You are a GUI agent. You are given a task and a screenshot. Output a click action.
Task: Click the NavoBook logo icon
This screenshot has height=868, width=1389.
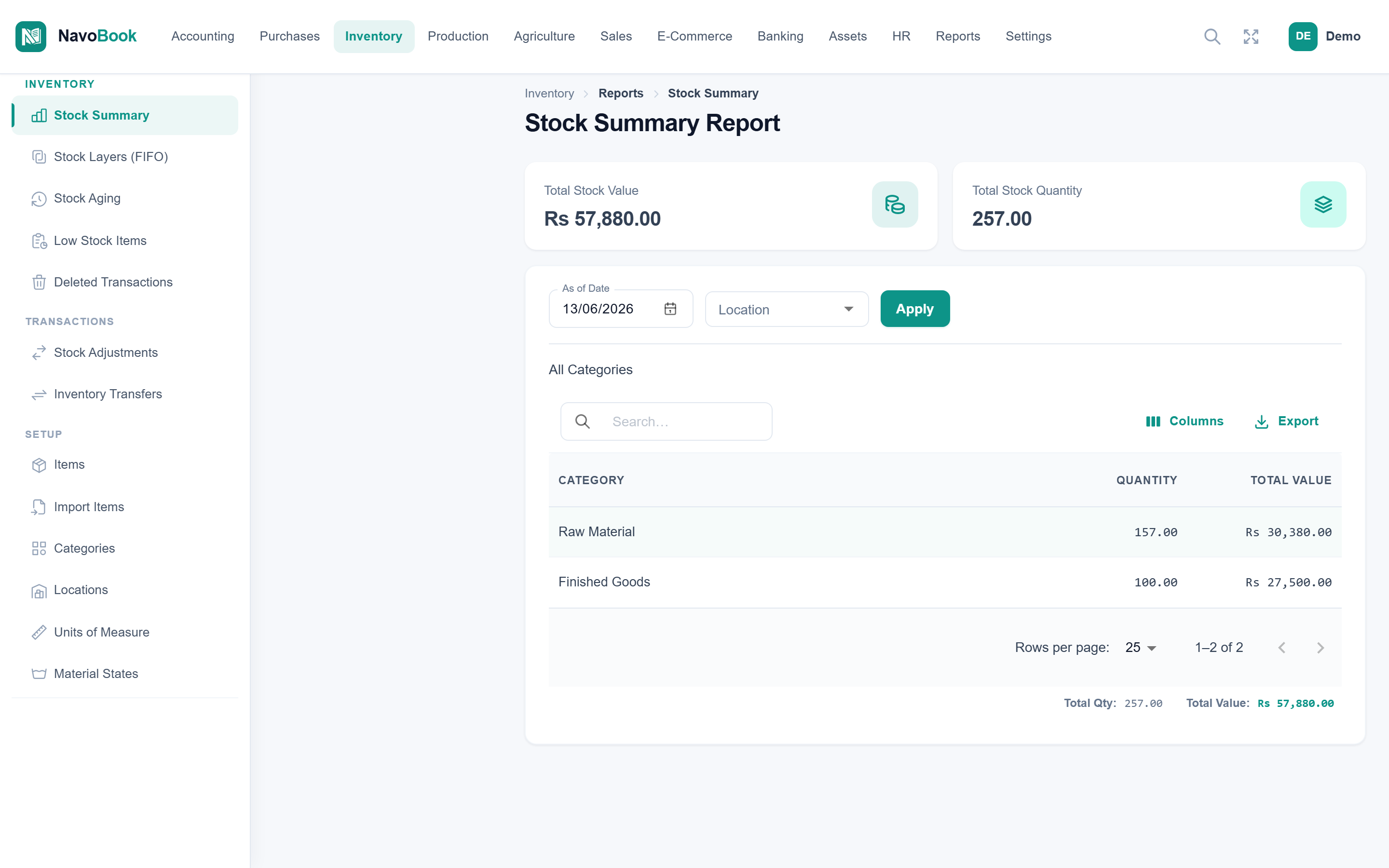pos(31,36)
